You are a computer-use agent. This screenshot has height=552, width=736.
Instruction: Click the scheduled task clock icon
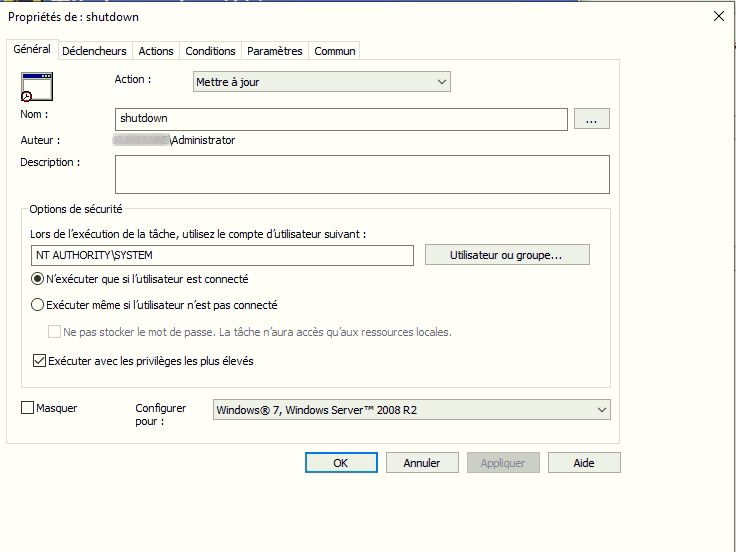coord(36,87)
